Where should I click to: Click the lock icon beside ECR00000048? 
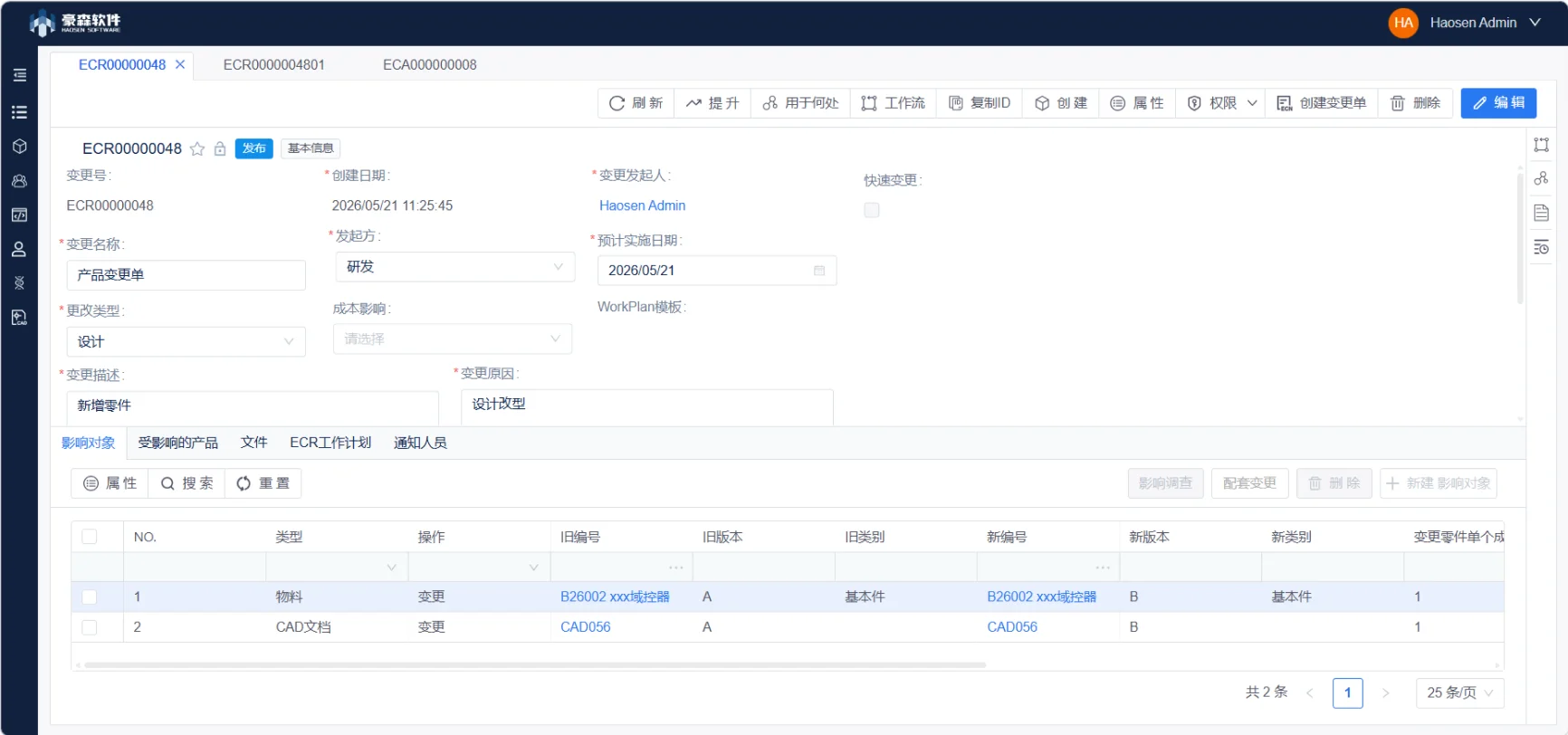point(220,148)
